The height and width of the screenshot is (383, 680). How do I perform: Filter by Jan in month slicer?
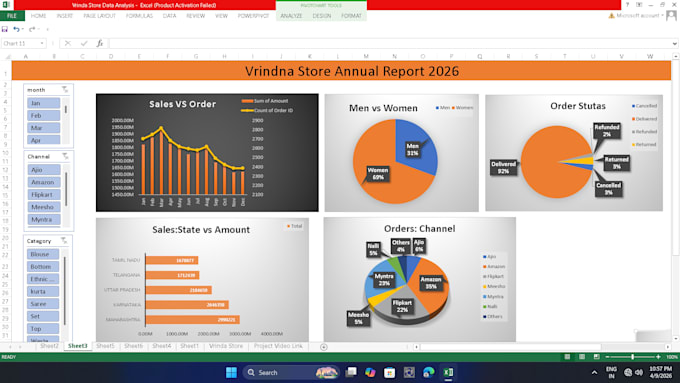(43, 103)
